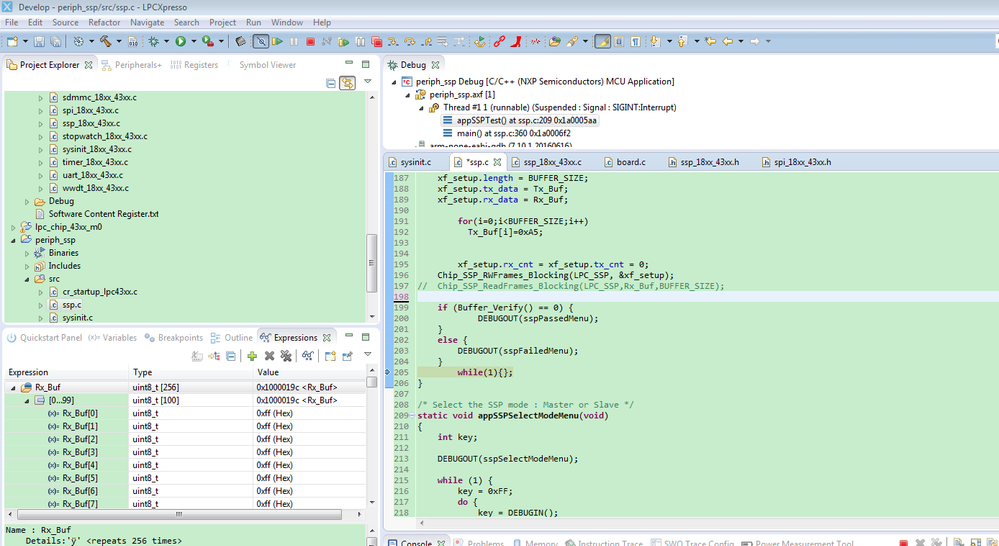The width and height of the screenshot is (999, 546).
Task: Collapse the Rx_Buf expression tree node
Action: pos(14,387)
